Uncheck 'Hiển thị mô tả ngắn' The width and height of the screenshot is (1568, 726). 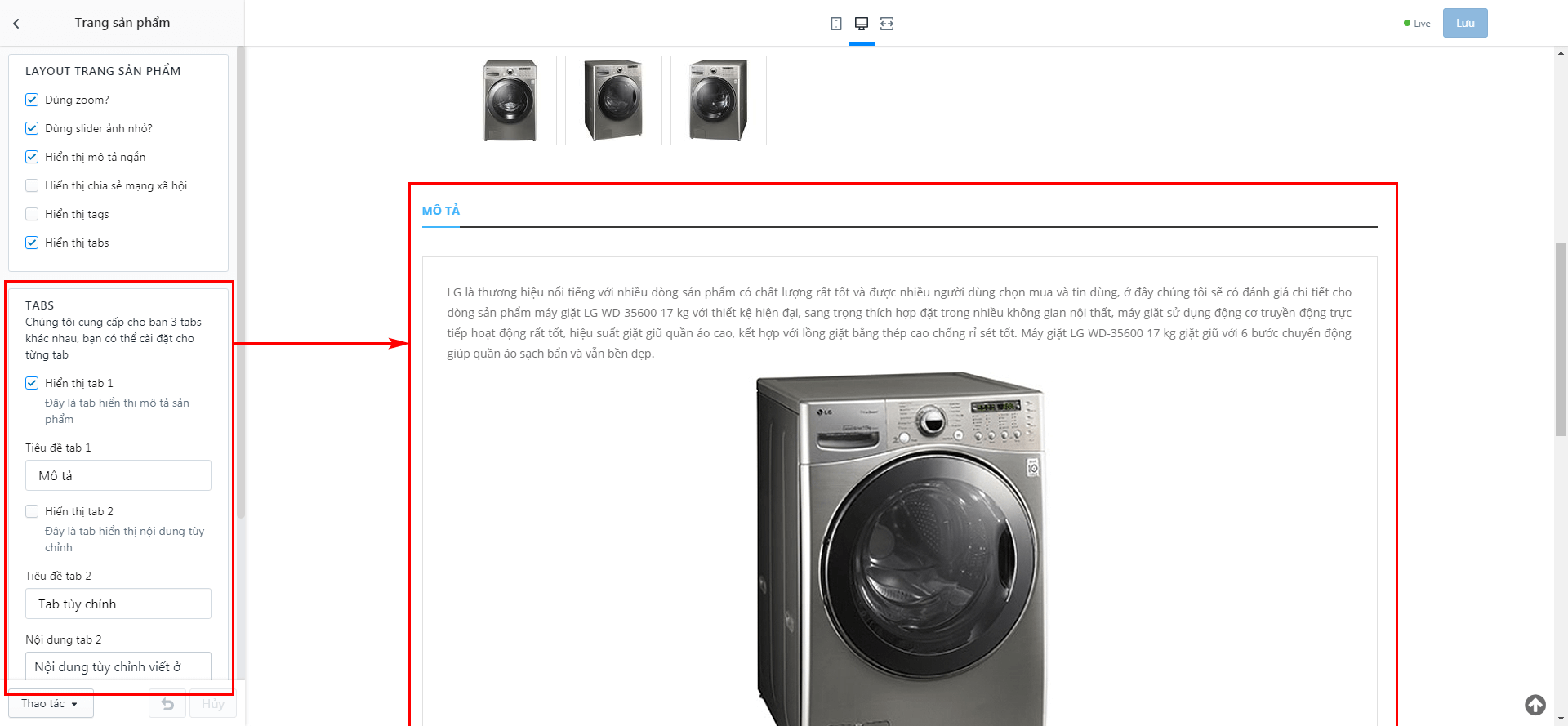(32, 157)
